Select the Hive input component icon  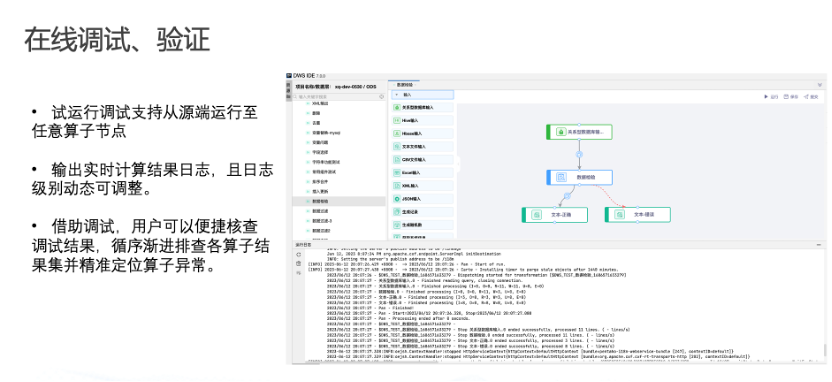tap(397, 120)
